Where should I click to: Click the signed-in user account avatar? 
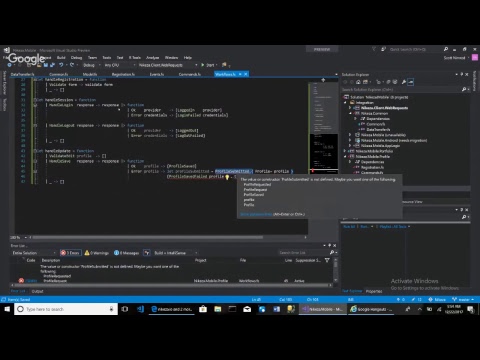pos(475,57)
